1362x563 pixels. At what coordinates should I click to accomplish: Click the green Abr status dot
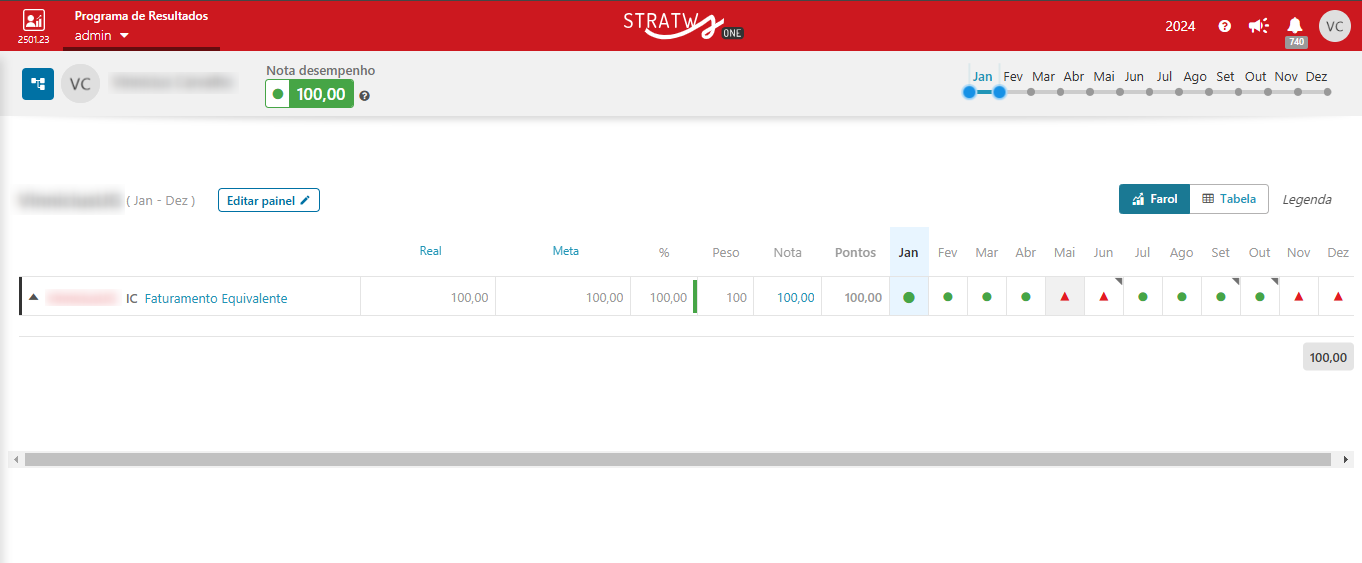[1026, 297]
